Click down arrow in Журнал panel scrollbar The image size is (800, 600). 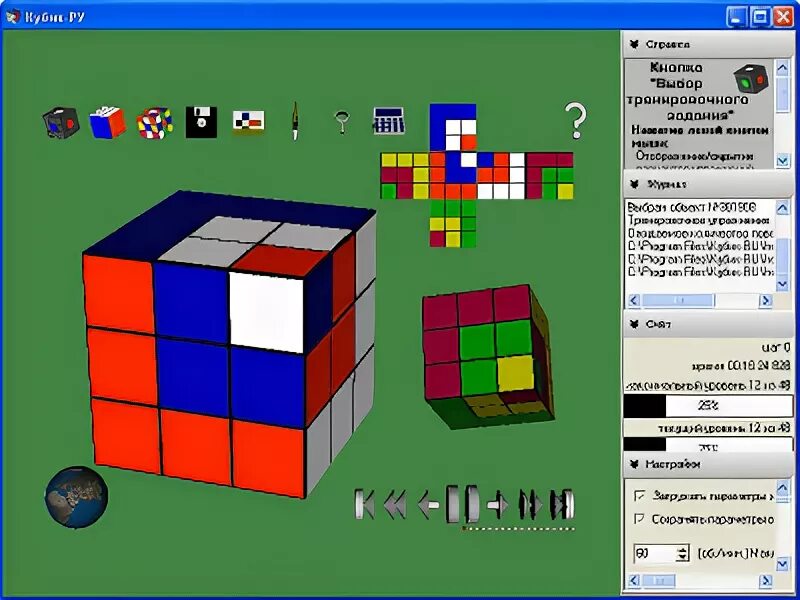pyautogui.click(x=783, y=284)
